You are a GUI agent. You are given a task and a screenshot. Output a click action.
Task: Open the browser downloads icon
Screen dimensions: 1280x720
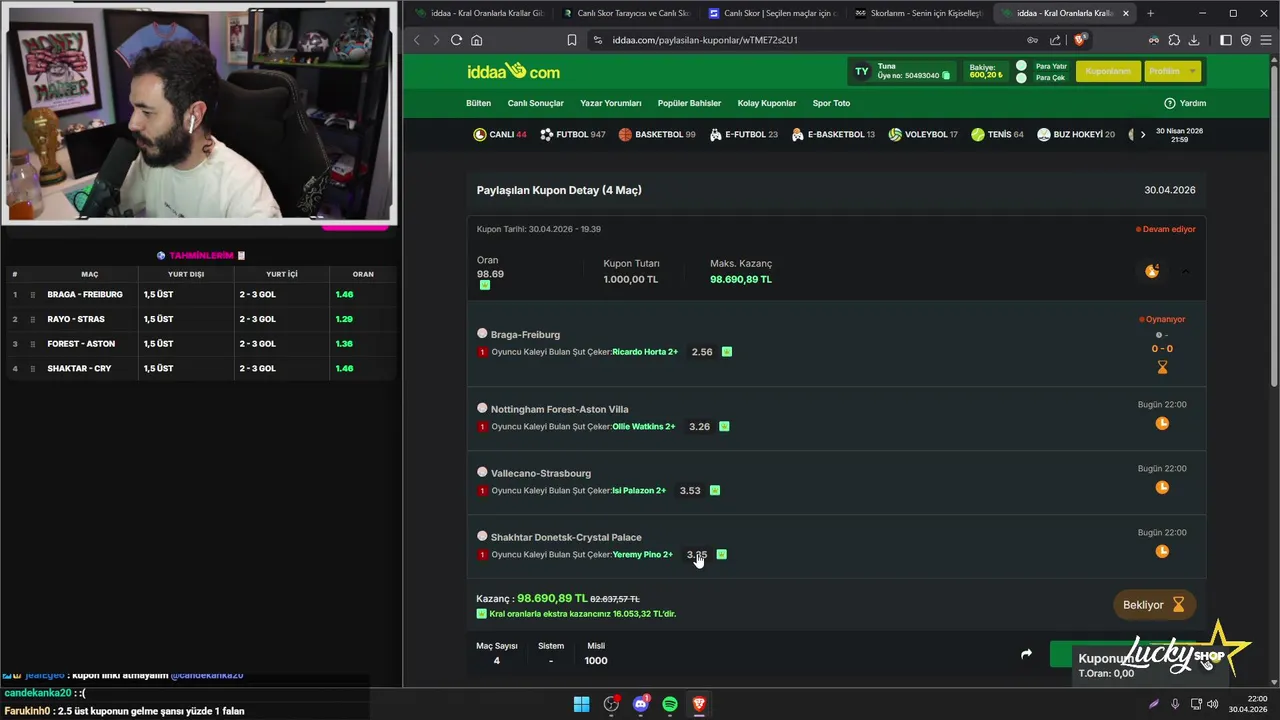click(x=1194, y=40)
